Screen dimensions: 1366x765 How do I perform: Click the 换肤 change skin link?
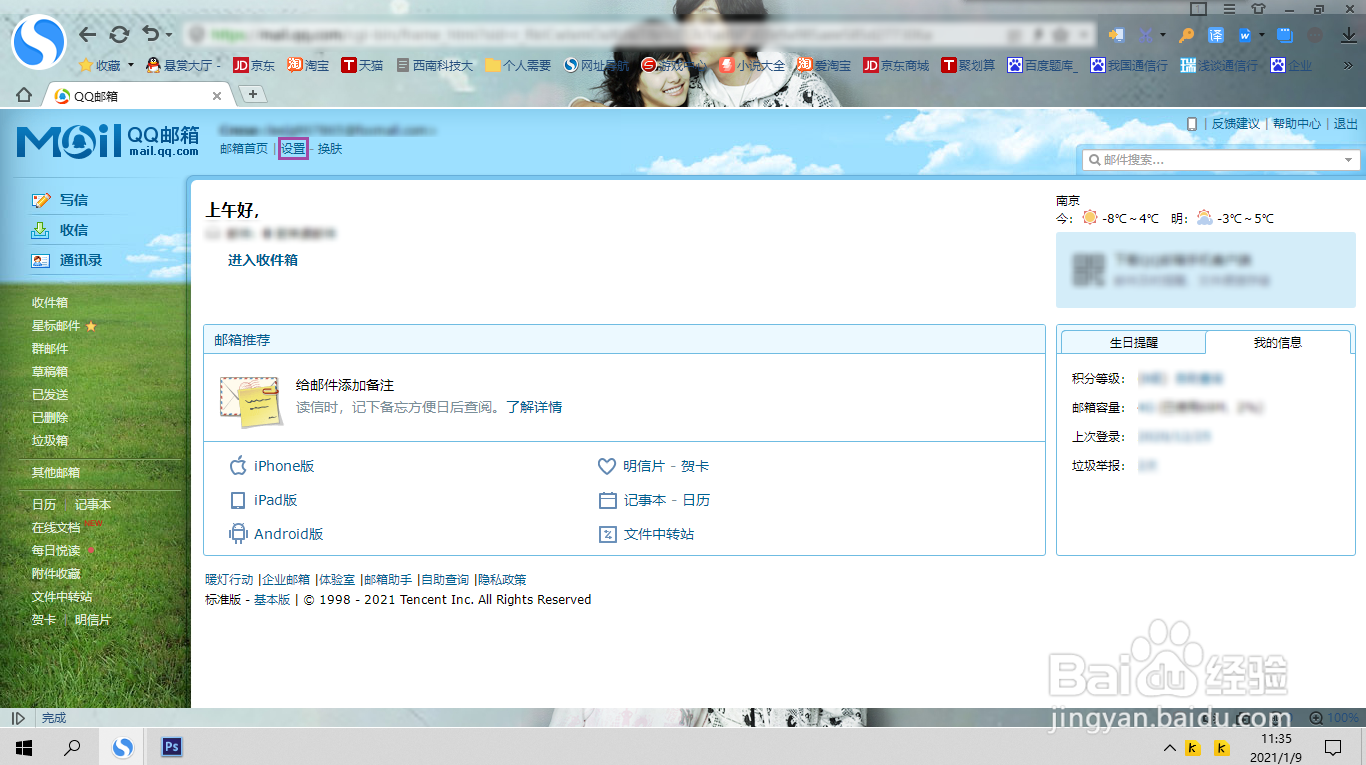click(330, 149)
